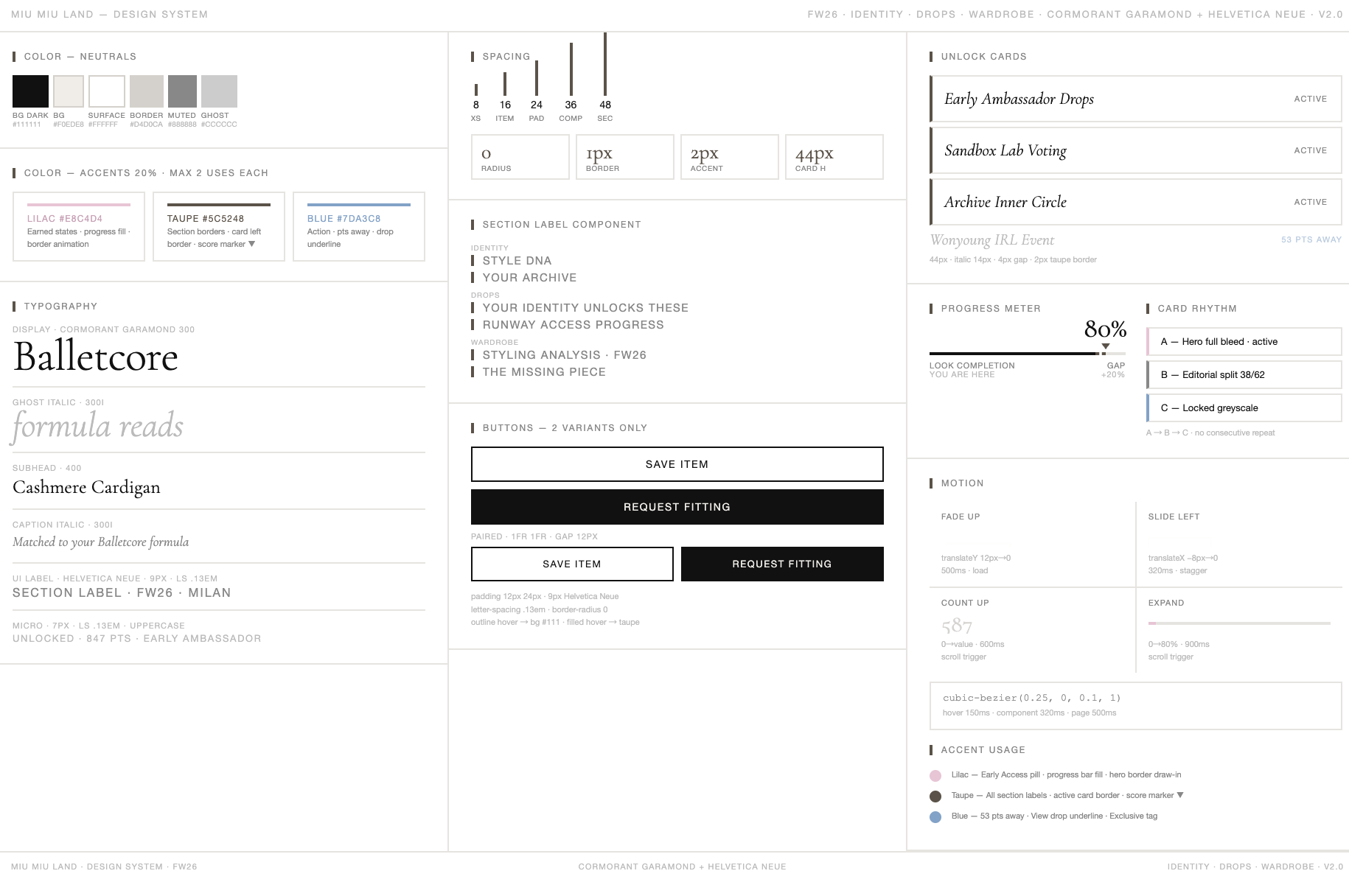Select card C — Locked greyscale

[x=1244, y=407]
